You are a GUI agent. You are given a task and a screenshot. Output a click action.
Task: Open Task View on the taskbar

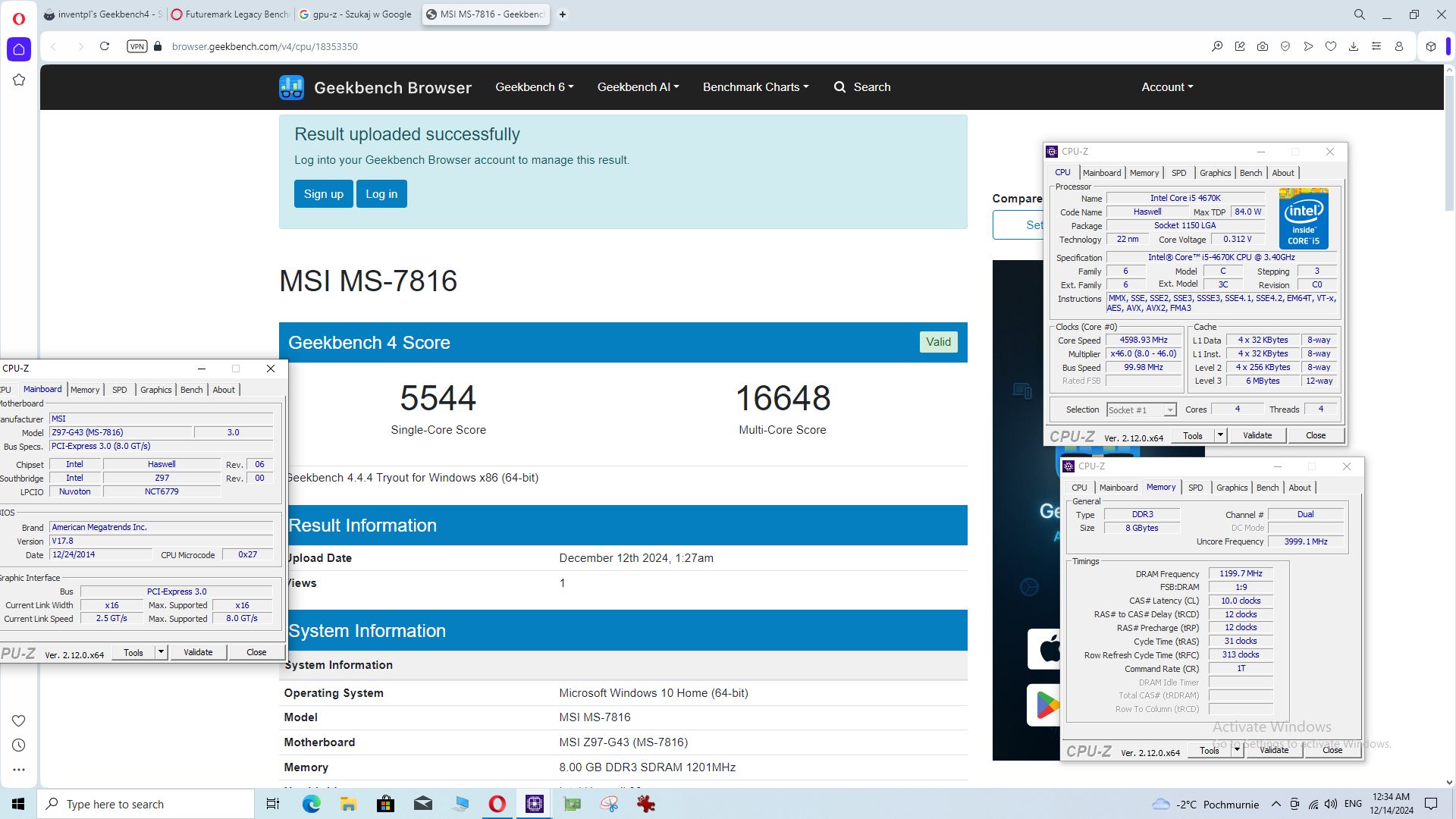[273, 804]
